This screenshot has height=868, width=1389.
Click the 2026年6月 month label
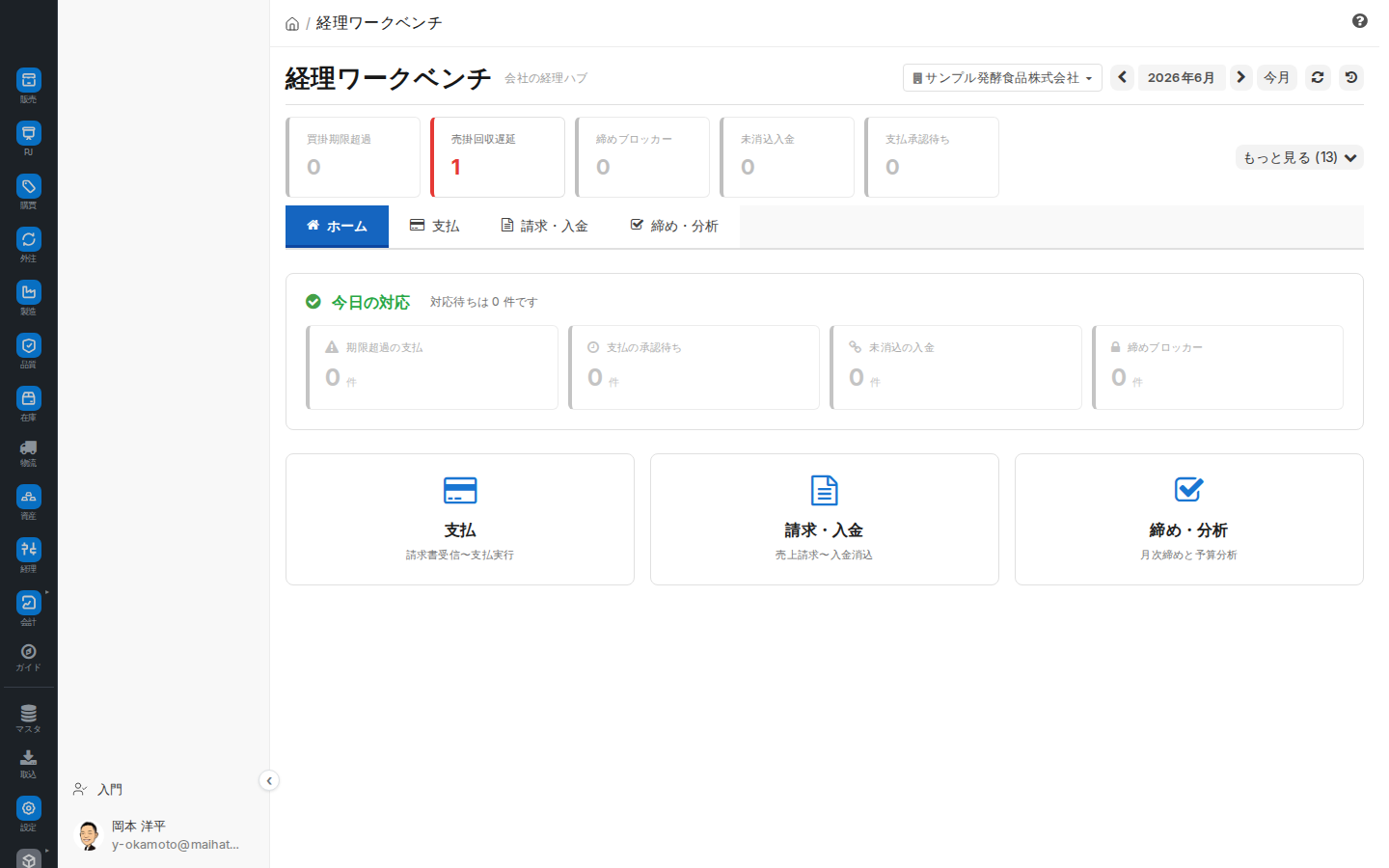(1182, 77)
